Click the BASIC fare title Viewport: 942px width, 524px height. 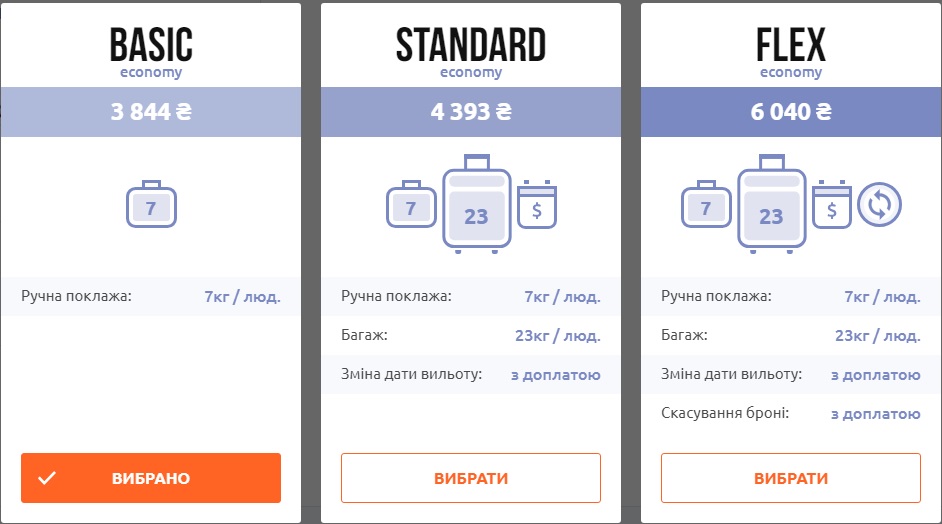tap(151, 45)
